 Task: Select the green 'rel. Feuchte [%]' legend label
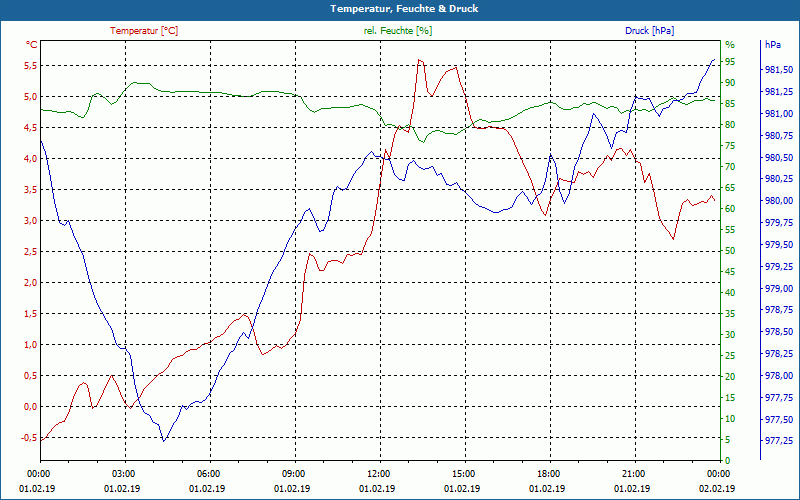coord(397,31)
